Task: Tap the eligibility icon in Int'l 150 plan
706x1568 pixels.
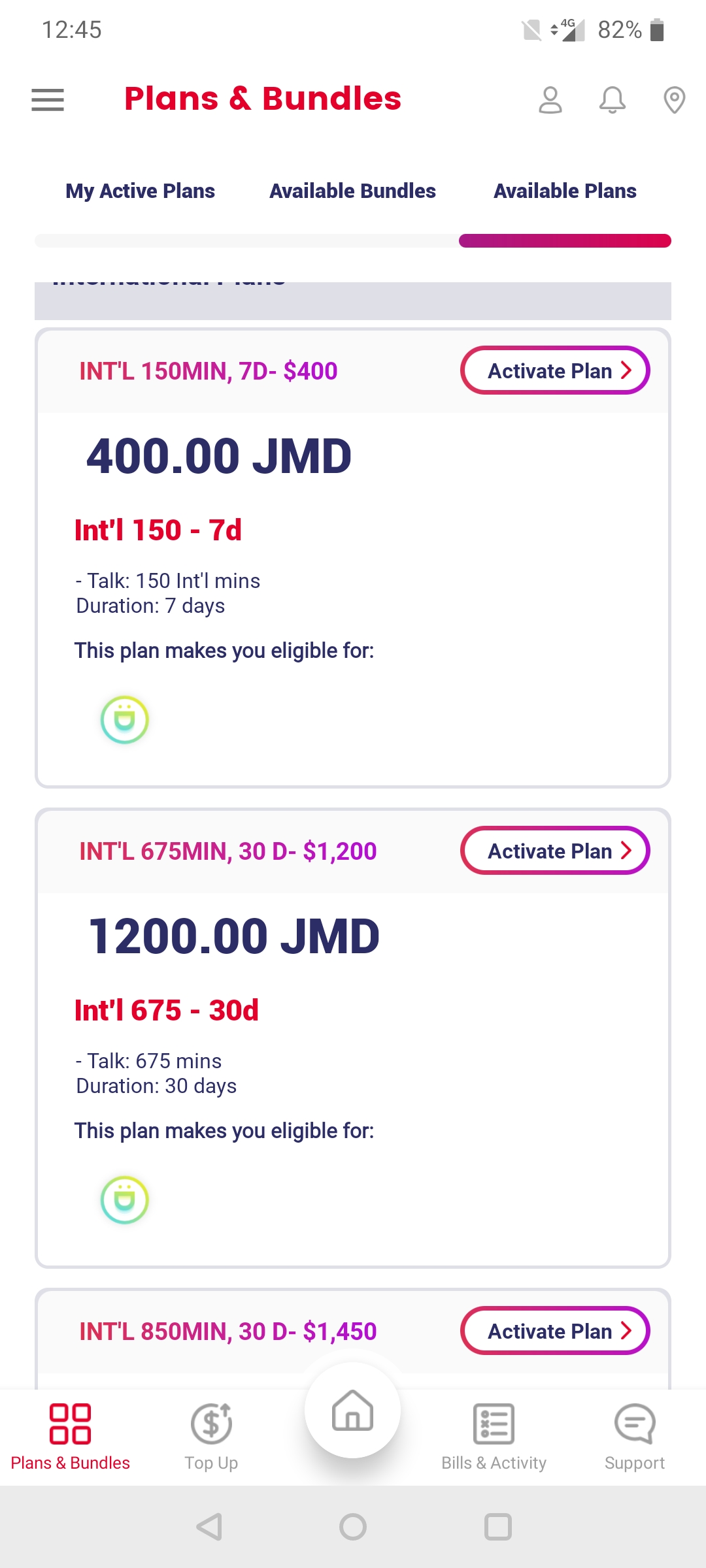Action: click(125, 720)
